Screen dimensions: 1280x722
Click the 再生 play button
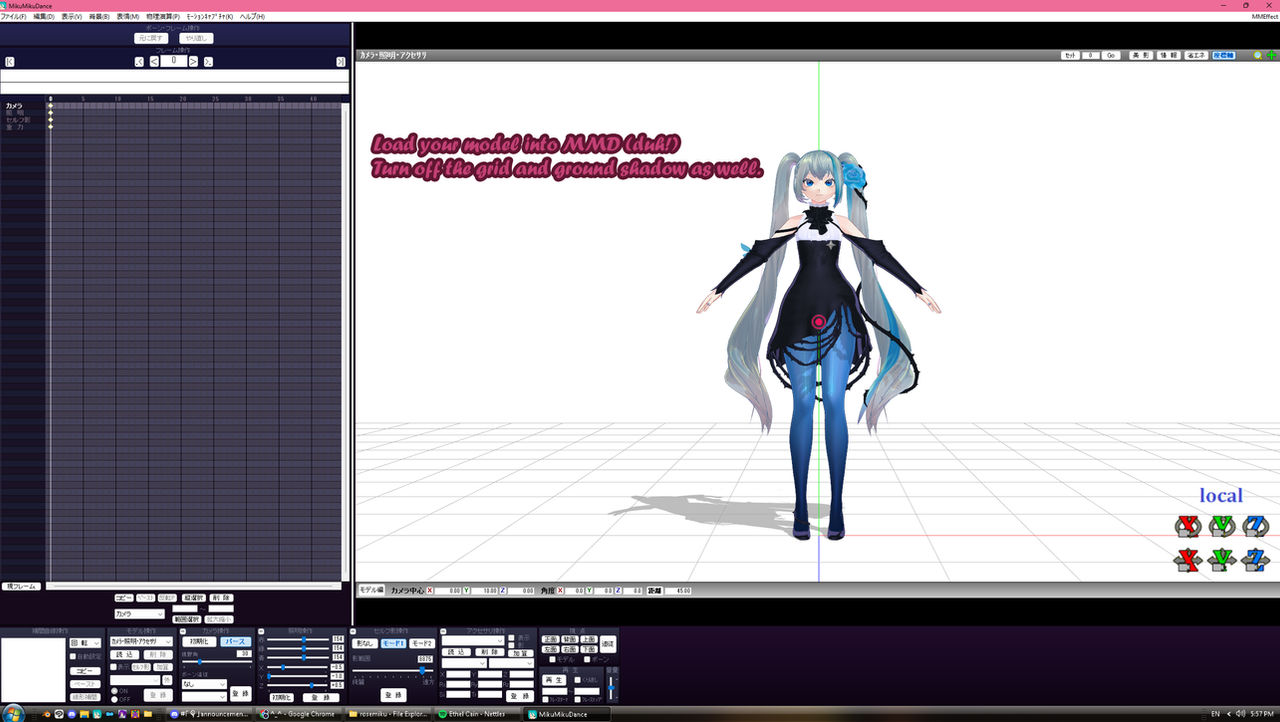[x=553, y=680]
